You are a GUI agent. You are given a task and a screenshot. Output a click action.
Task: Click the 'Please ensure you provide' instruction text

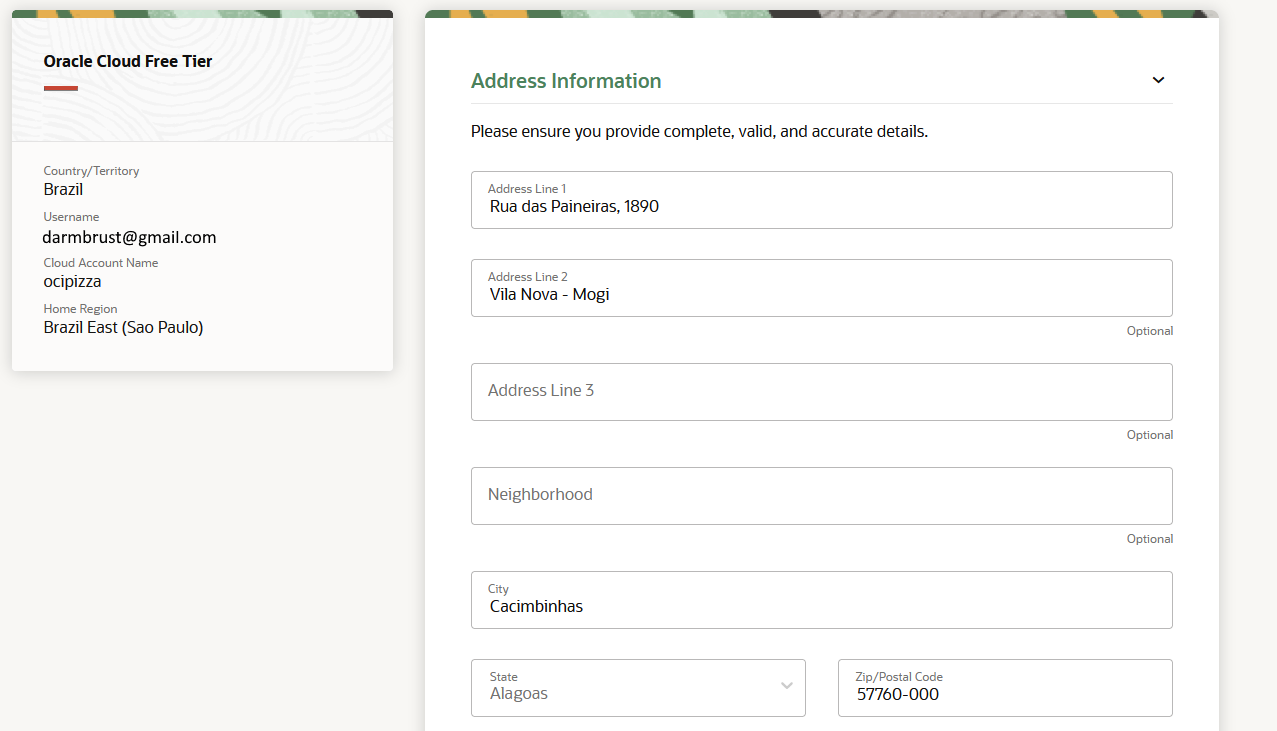699,131
